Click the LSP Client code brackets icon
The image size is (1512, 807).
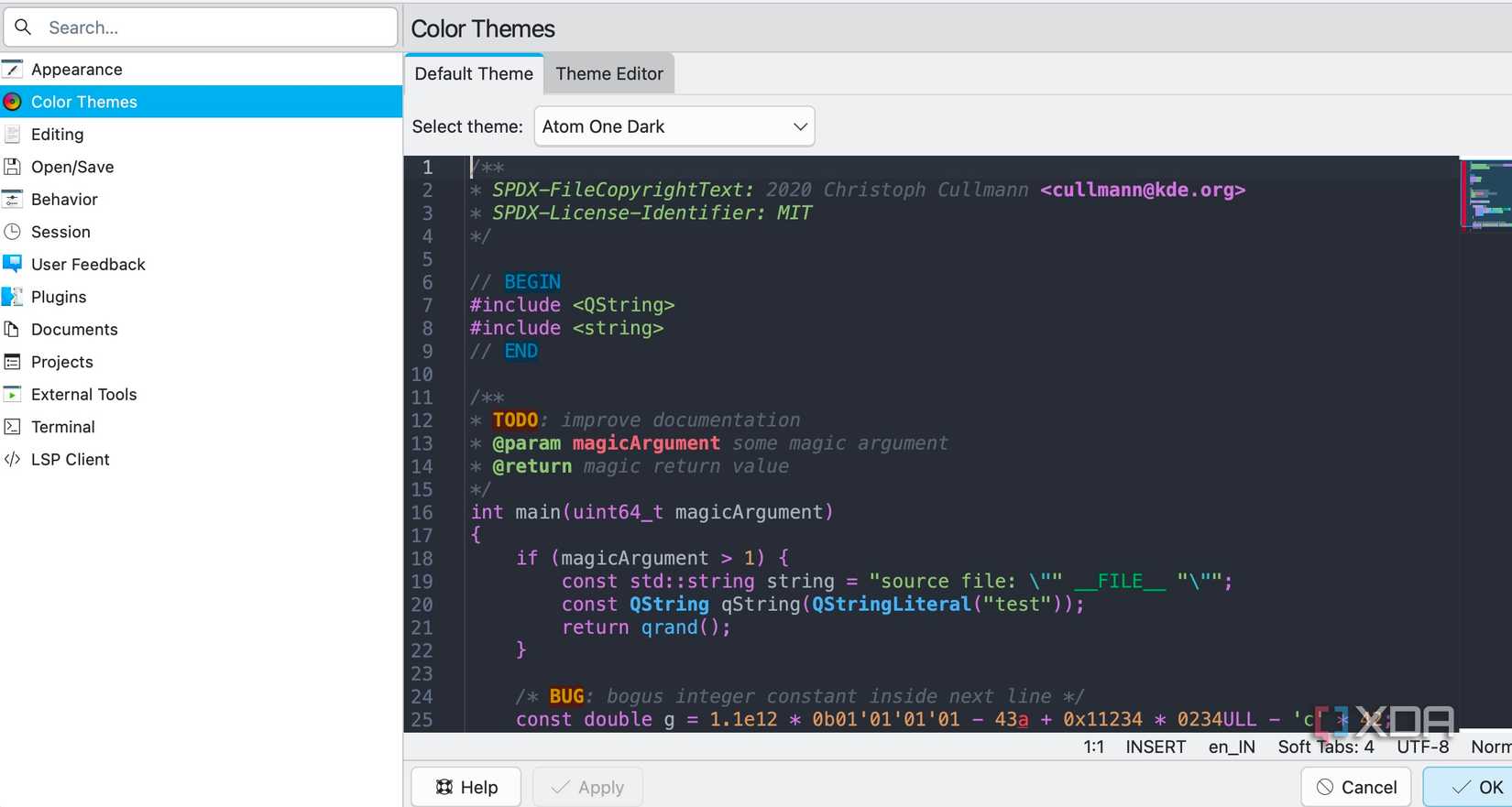(x=12, y=460)
